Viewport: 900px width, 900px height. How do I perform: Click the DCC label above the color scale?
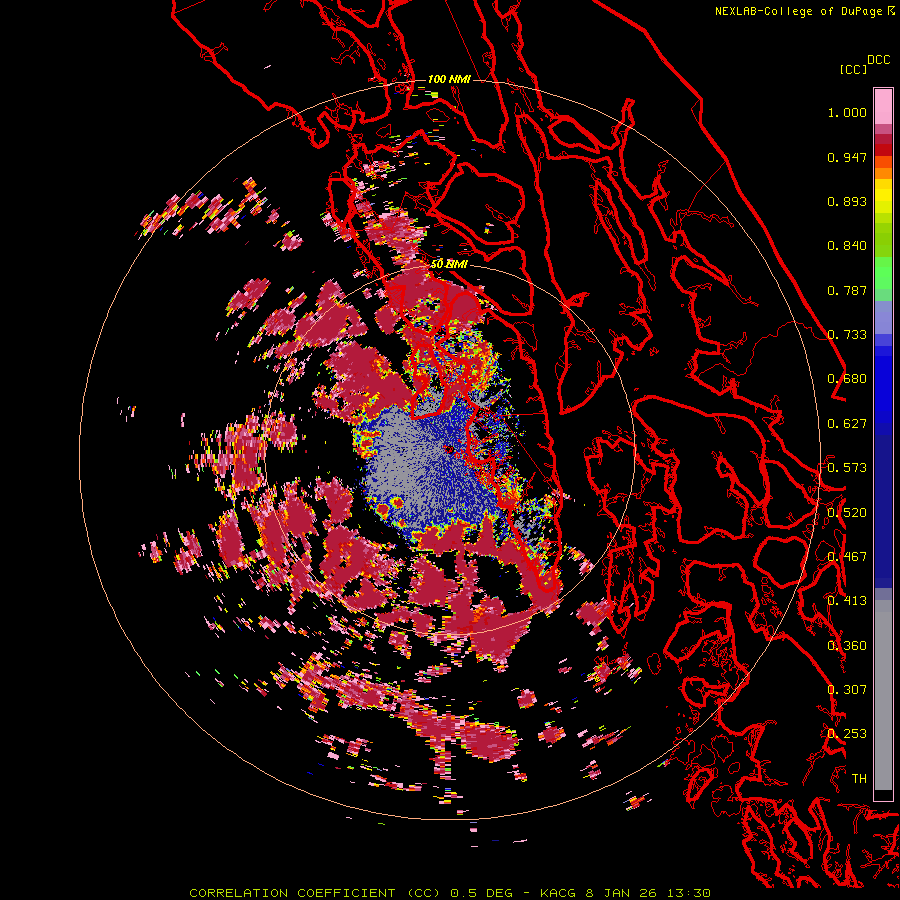click(x=878, y=60)
